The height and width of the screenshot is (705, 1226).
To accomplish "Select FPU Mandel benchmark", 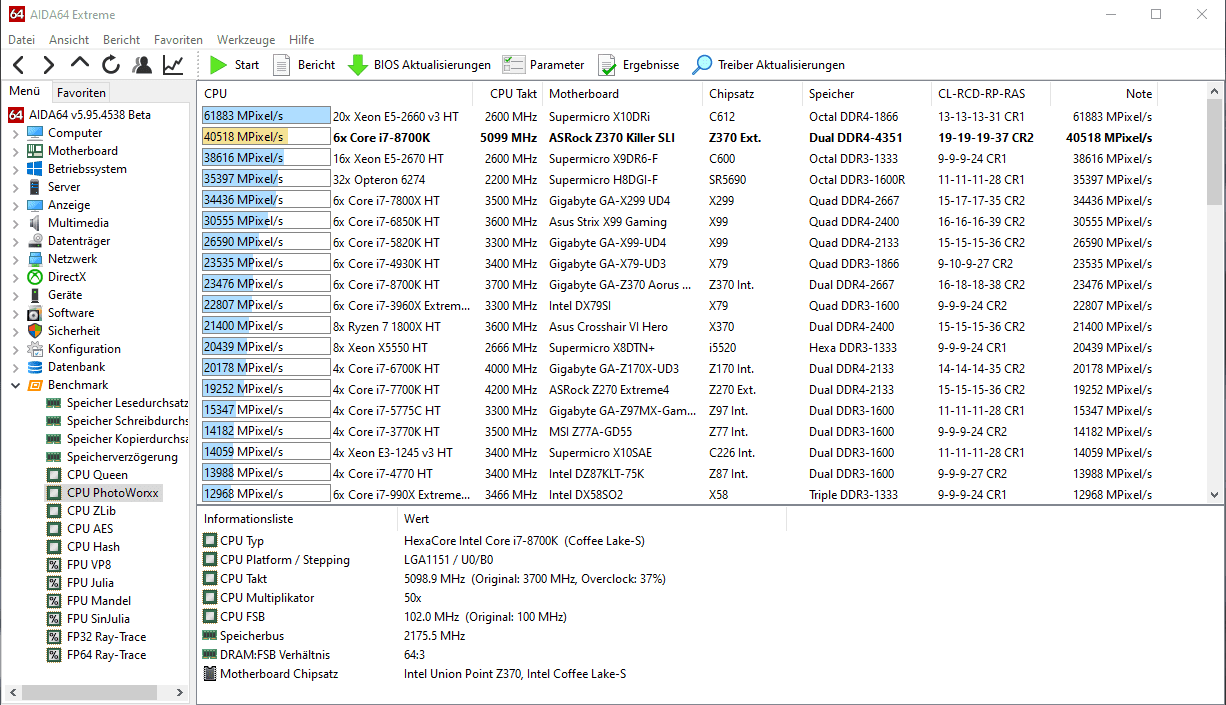I will coord(88,601).
